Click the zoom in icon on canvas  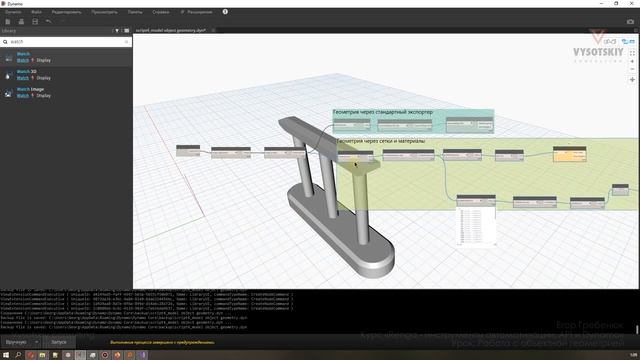coord(632,61)
